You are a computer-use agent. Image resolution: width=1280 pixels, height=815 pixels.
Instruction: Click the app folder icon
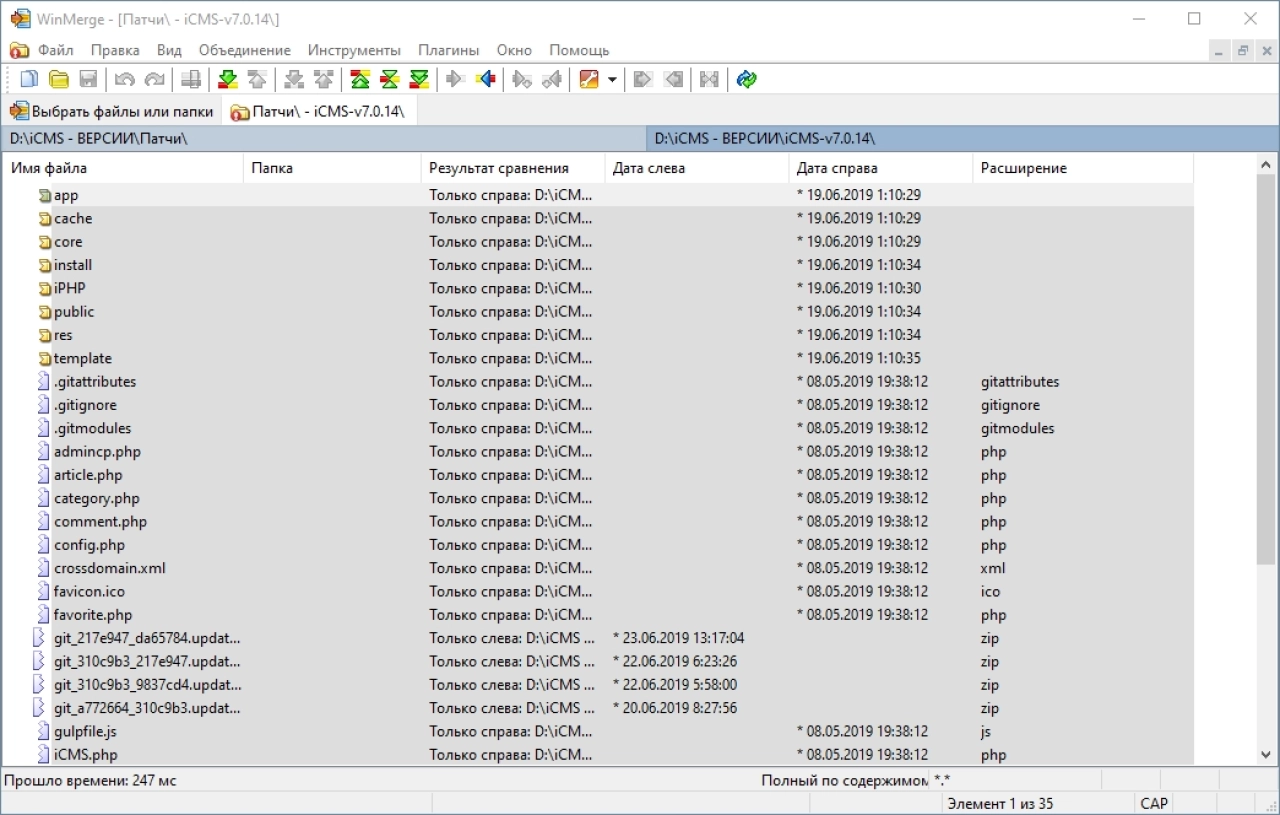point(45,195)
